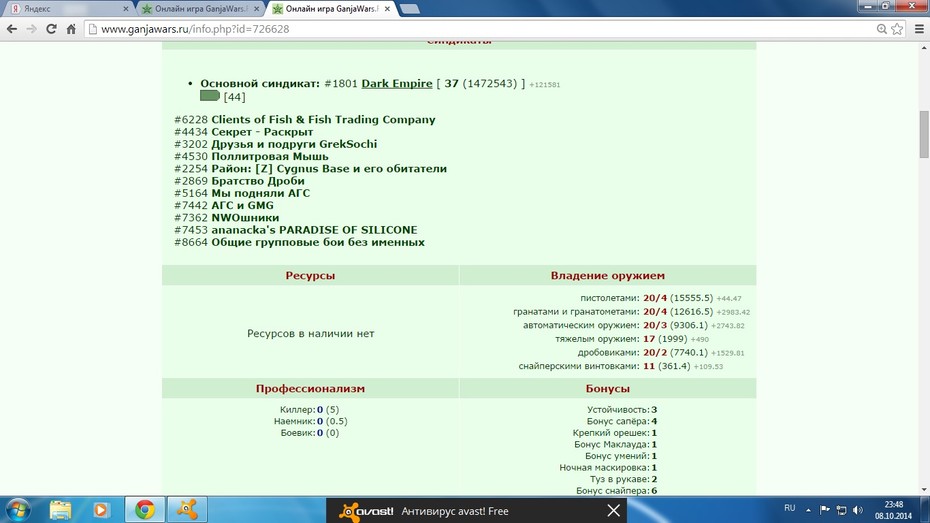Image resolution: width=930 pixels, height=523 pixels.
Task: Click the Туз в рукаве bonus row
Action: pos(623,479)
